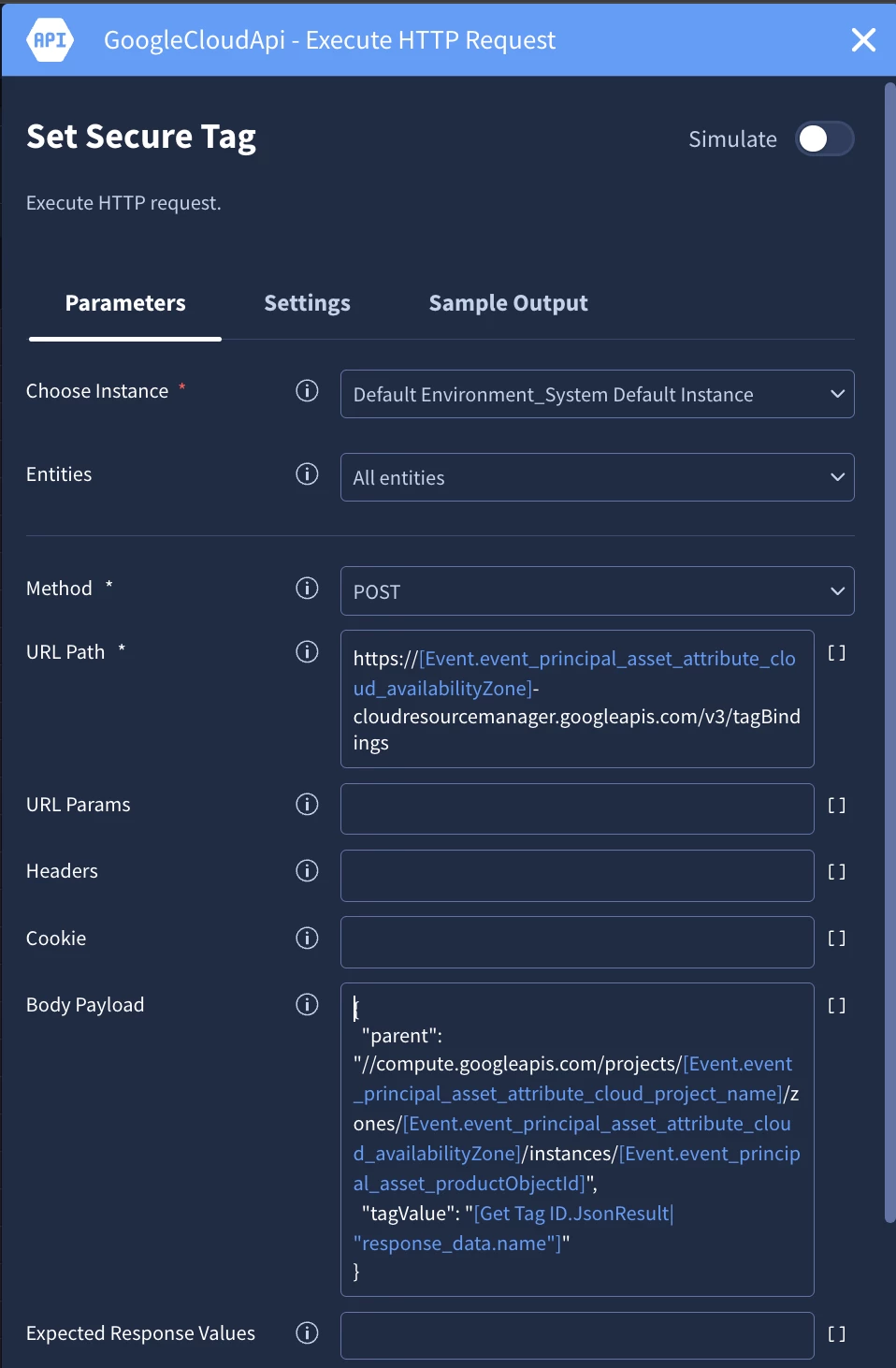Open the Entities dropdown
Image resolution: width=896 pixels, height=1368 pixels.
click(x=597, y=477)
